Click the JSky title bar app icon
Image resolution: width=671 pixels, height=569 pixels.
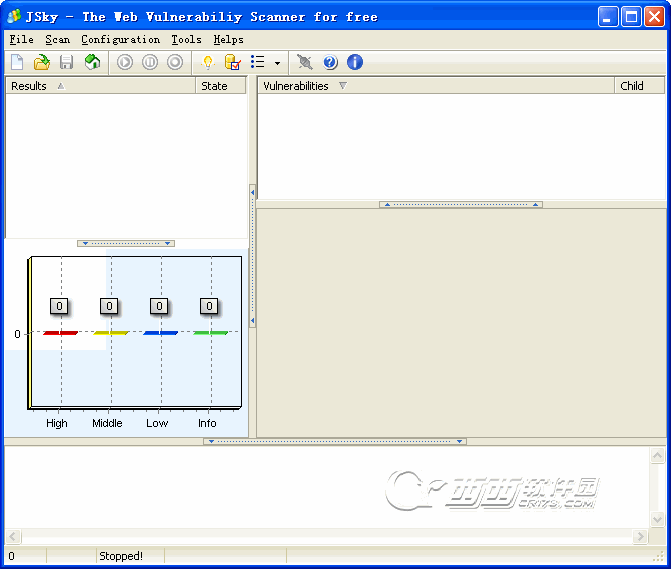tap(14, 17)
